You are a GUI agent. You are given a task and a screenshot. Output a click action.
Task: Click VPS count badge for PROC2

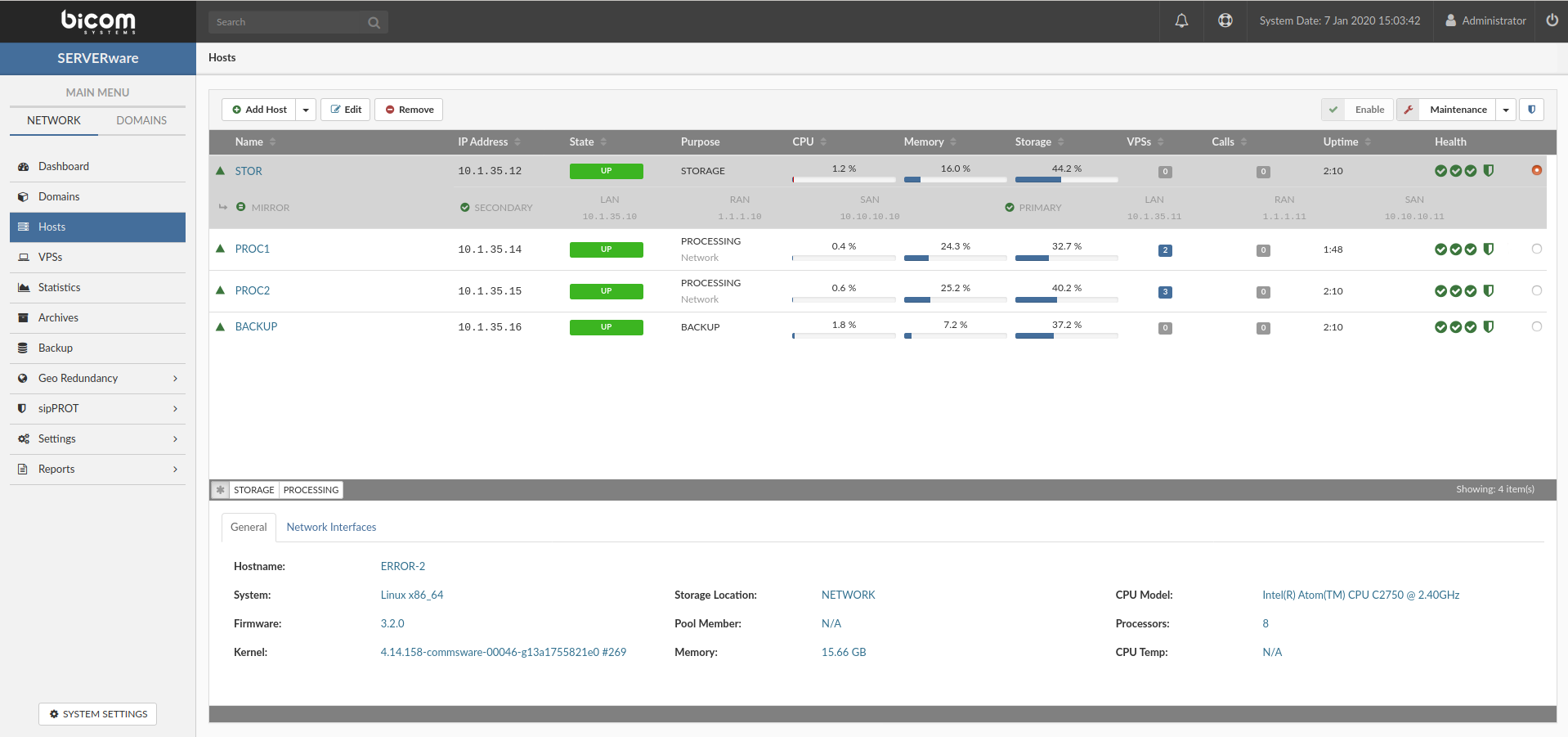pyautogui.click(x=1165, y=292)
